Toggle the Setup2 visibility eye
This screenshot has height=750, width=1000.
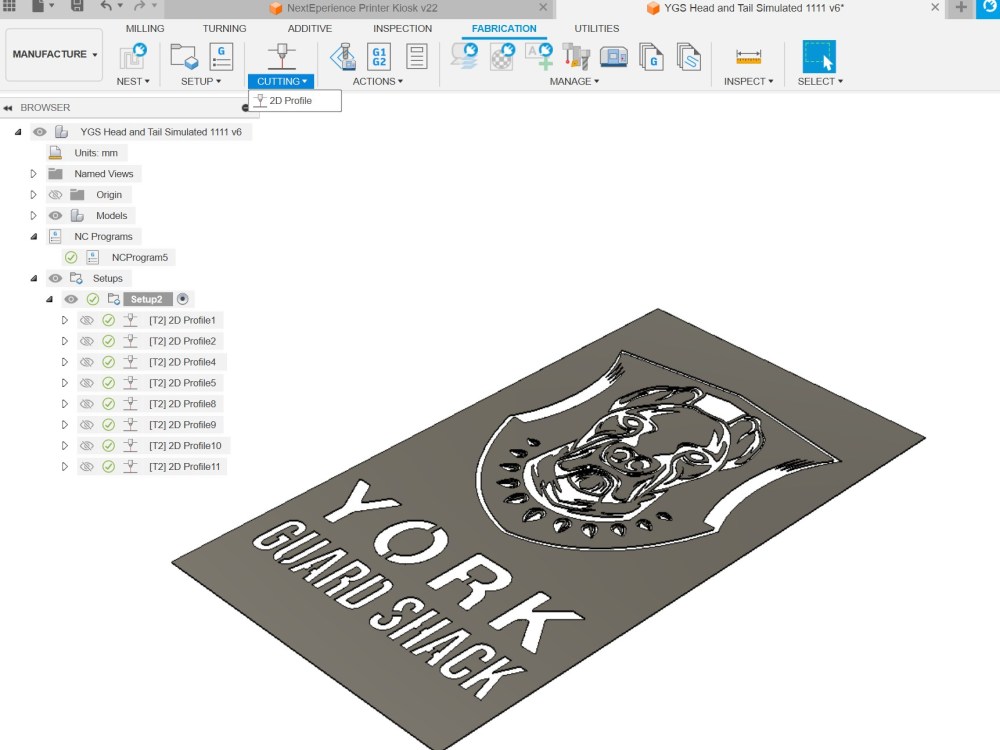point(71,299)
